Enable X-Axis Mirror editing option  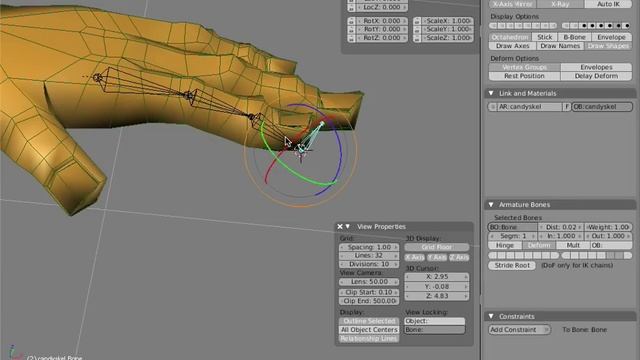[513, 4]
